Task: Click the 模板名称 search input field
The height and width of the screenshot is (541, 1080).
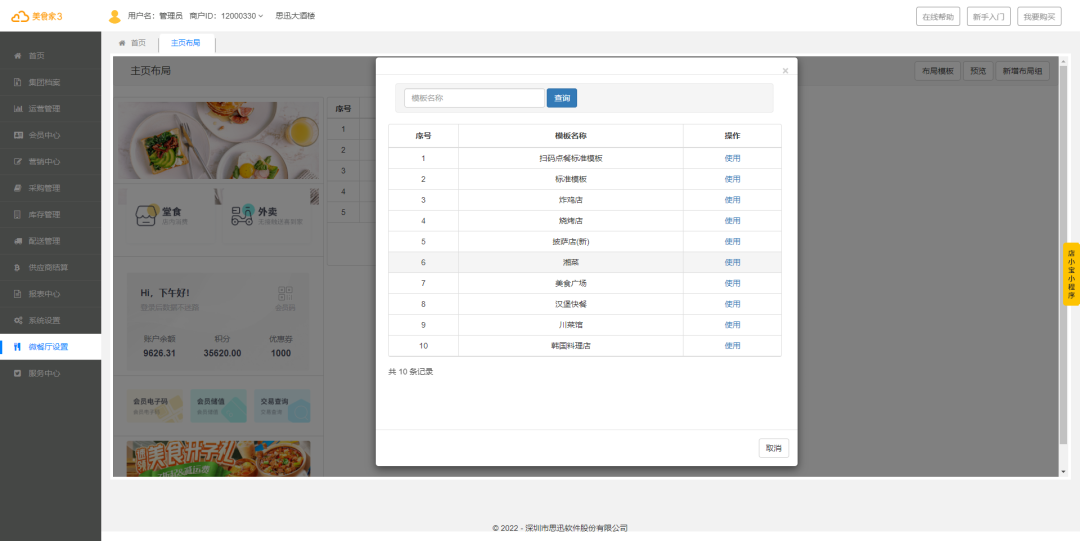Action: 474,98
